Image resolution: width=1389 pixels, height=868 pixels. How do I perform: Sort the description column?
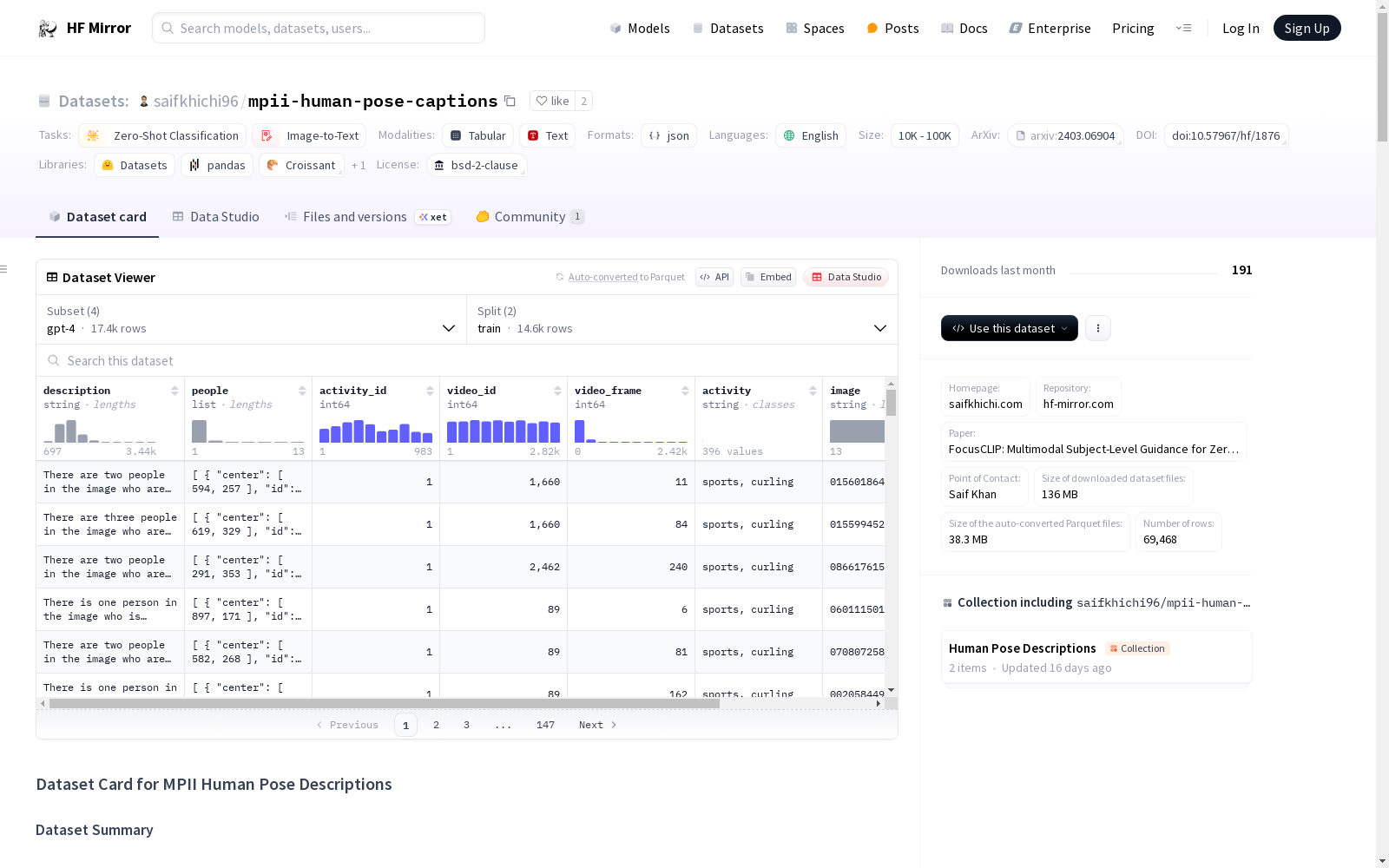174,391
